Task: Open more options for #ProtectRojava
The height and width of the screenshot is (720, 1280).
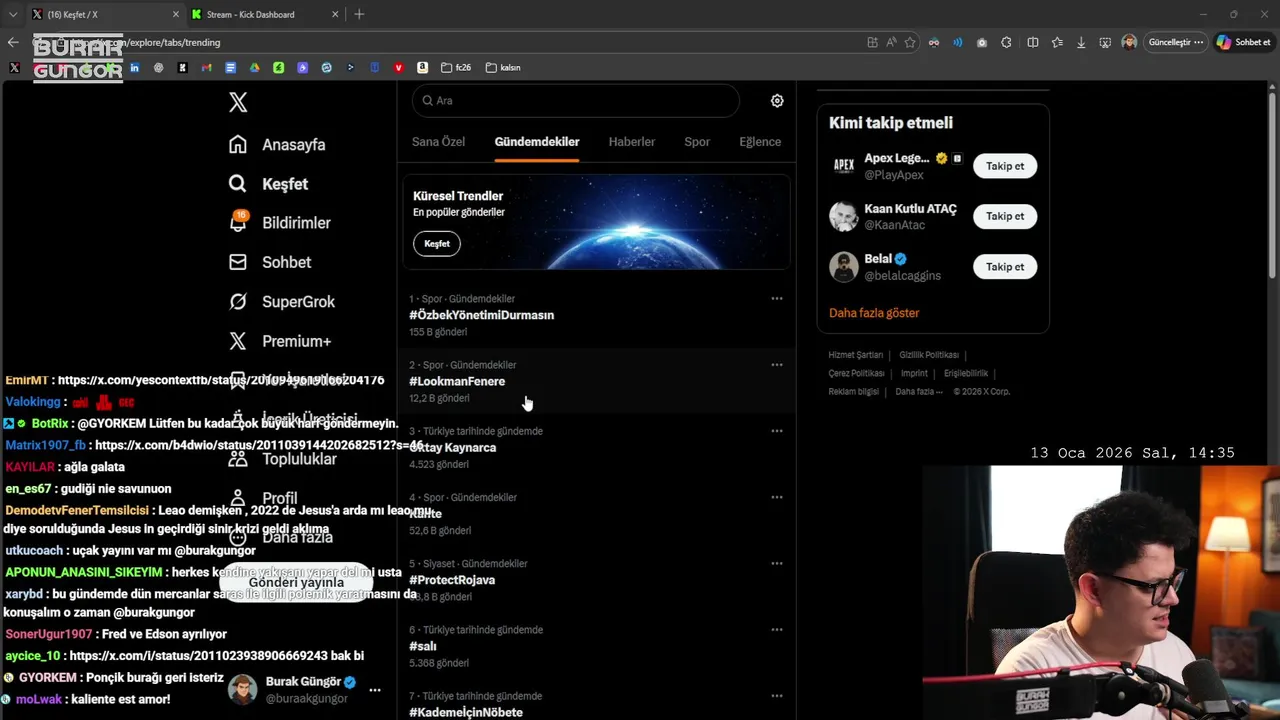Action: point(777,564)
